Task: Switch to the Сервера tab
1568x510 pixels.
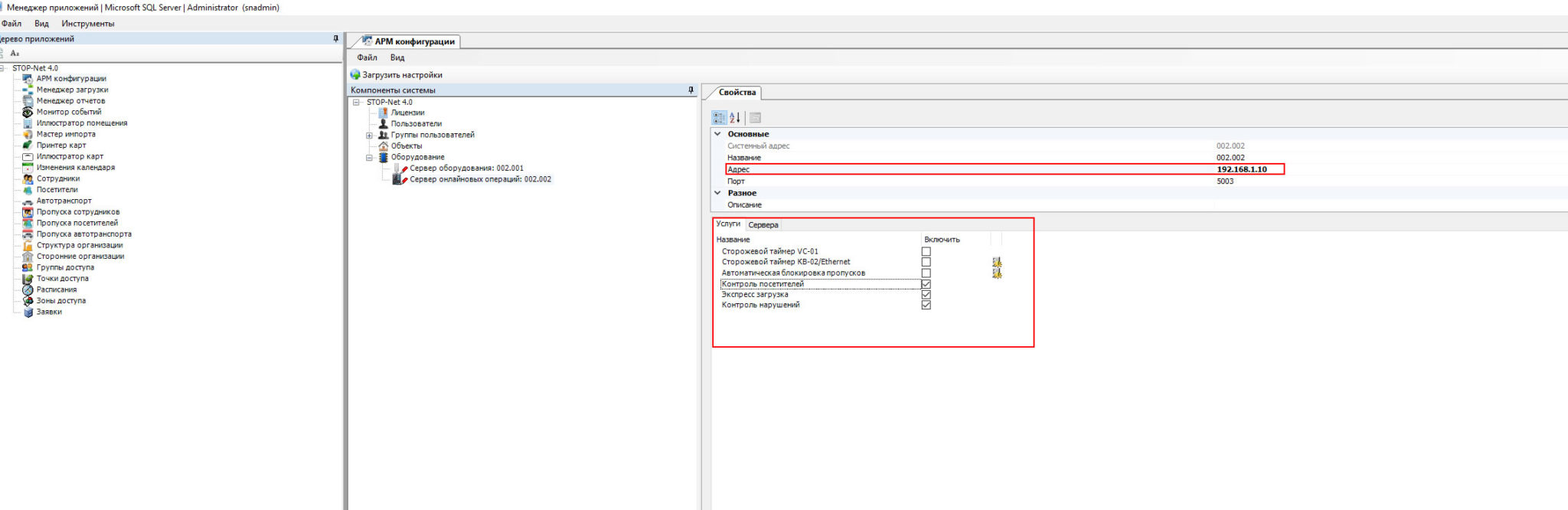Action: coord(763,225)
